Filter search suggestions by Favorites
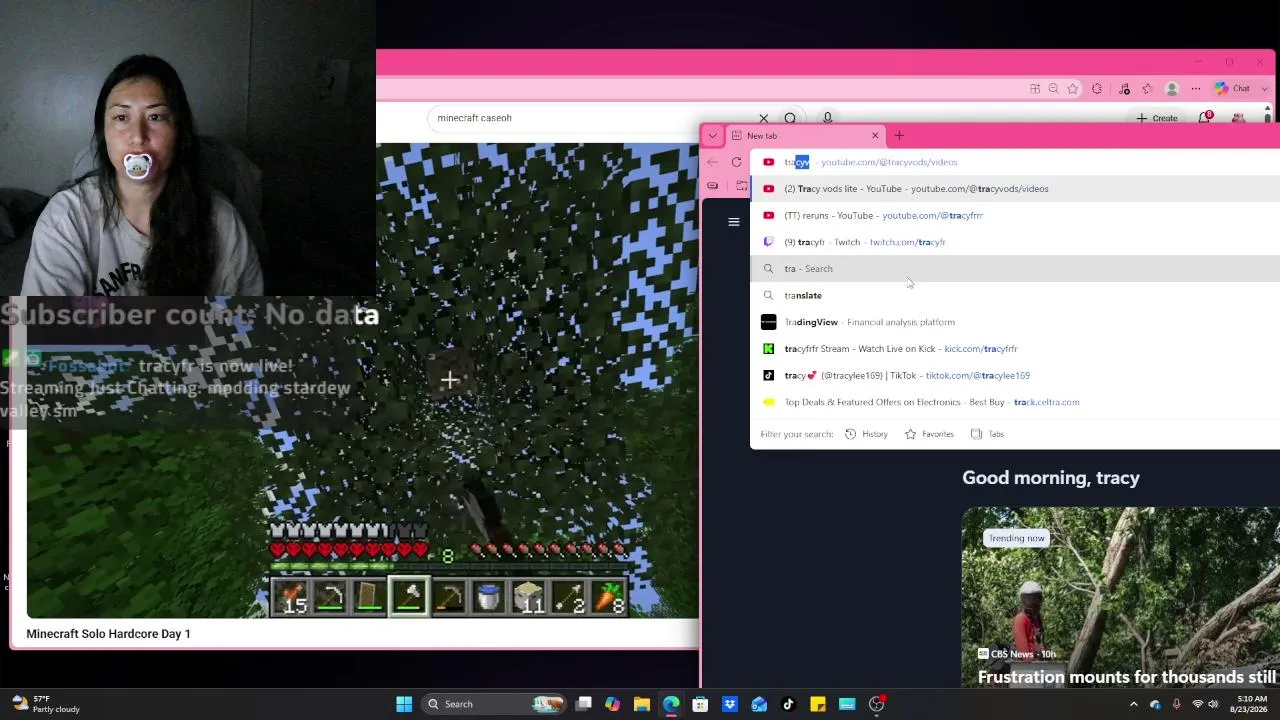This screenshot has height=720, width=1280. click(x=929, y=434)
